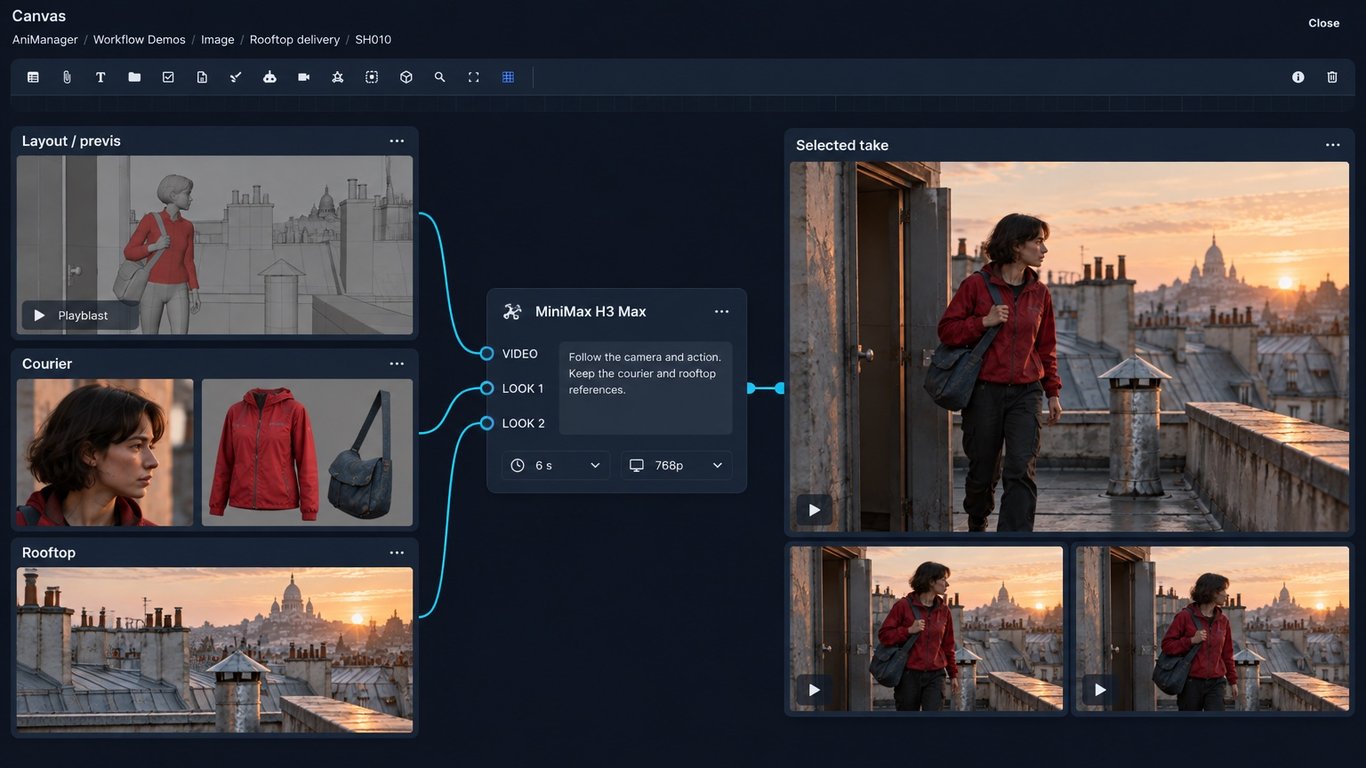
Task: Click the VIDEO input port circle
Action: 487,353
